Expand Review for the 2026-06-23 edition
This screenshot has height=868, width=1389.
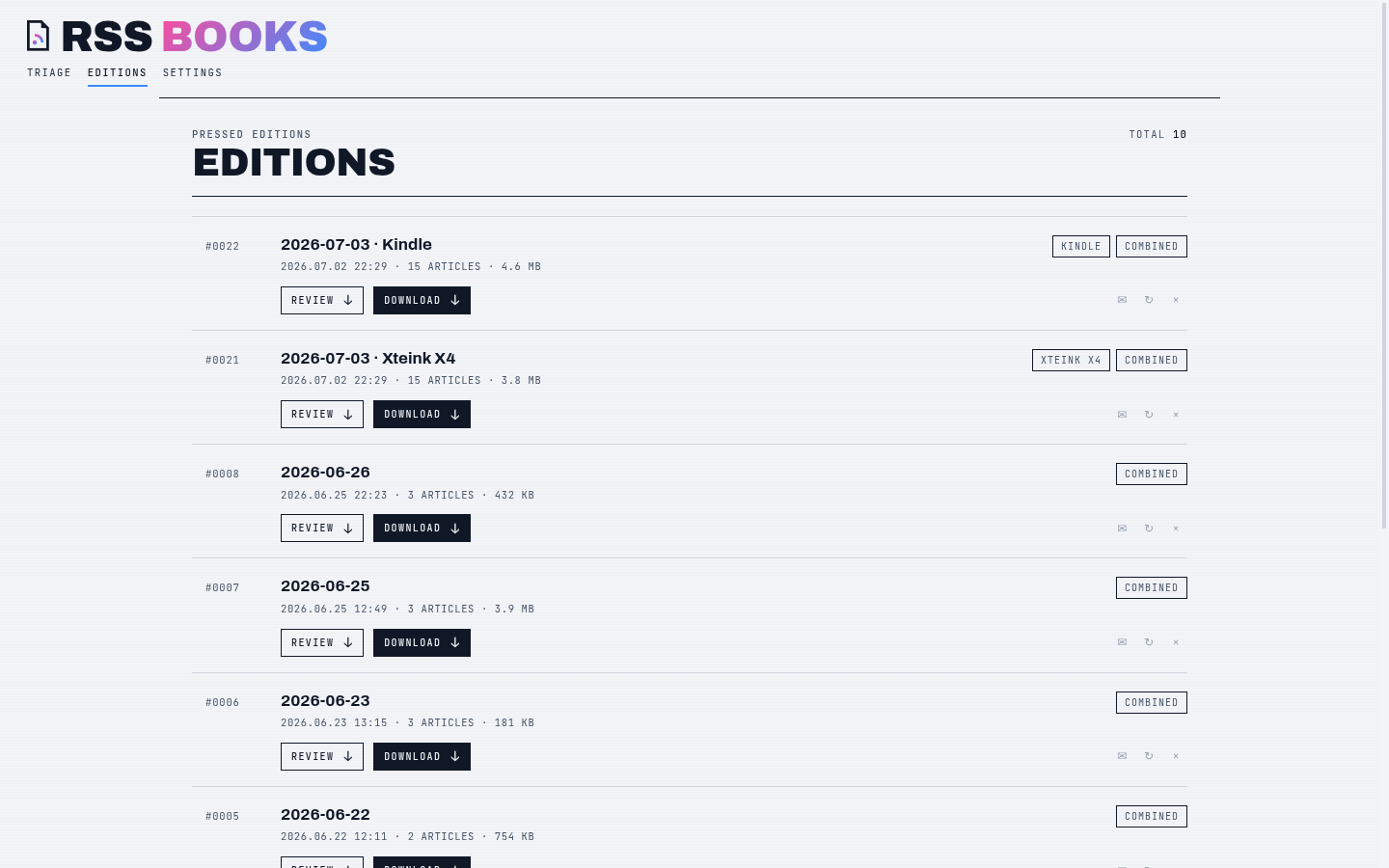click(x=322, y=756)
